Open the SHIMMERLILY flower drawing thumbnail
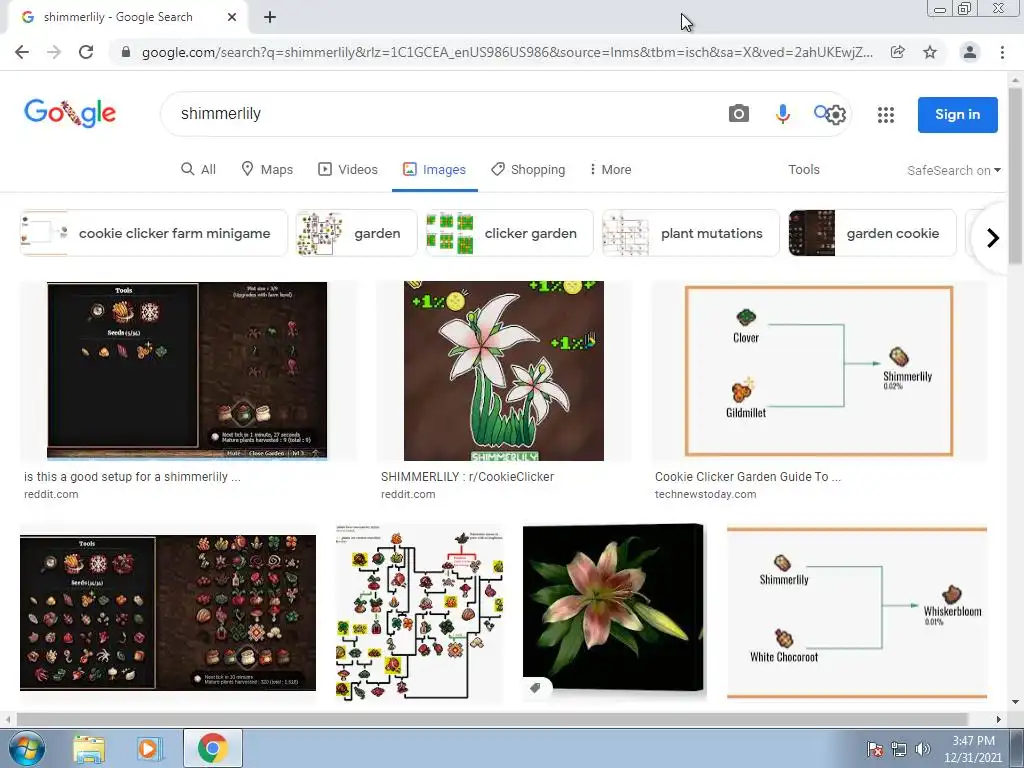This screenshot has height=768, width=1024. 504,371
